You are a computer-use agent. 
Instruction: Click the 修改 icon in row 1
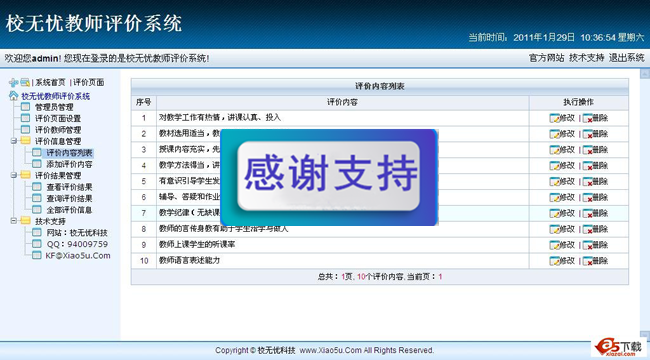(554, 118)
